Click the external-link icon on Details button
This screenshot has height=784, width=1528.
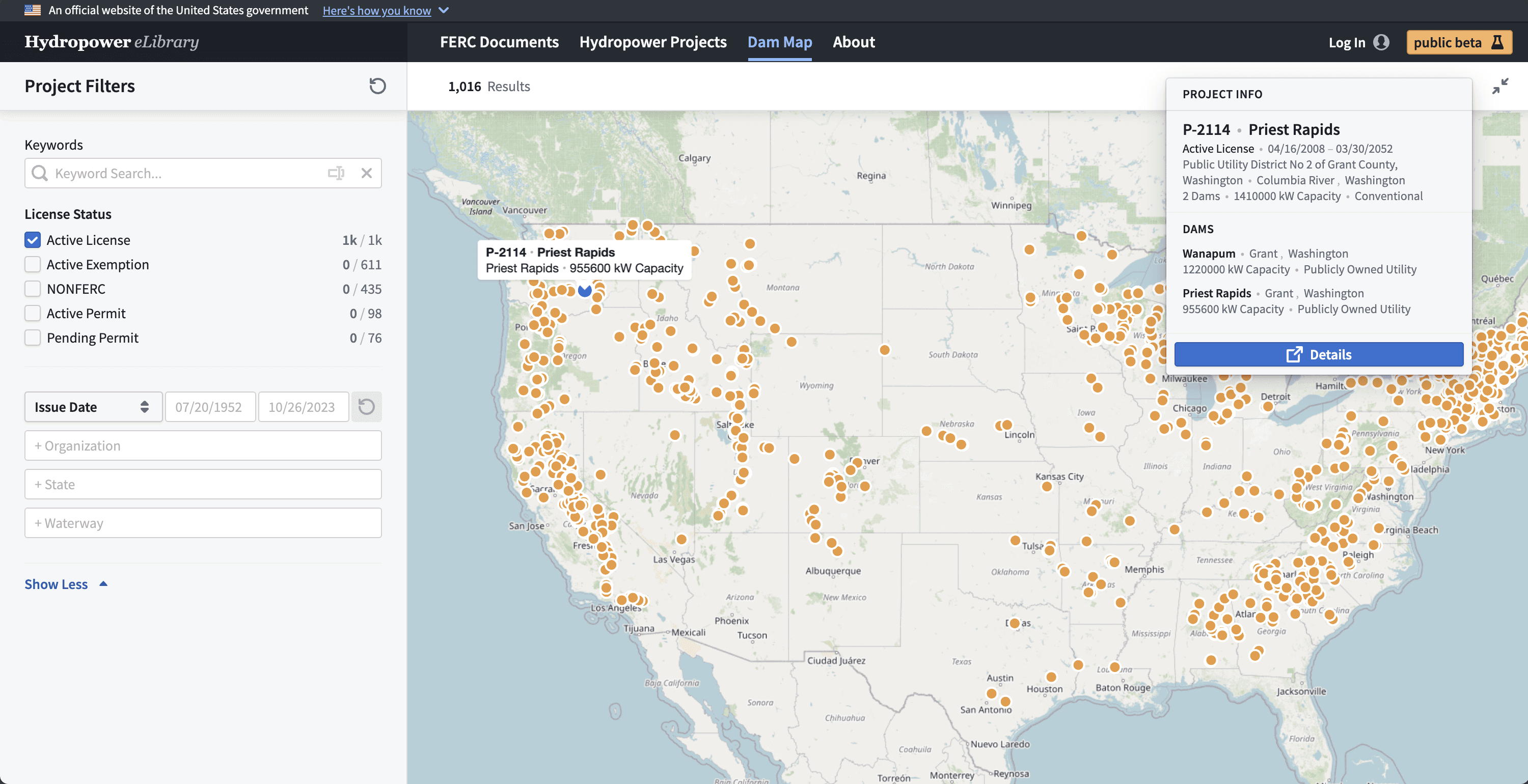[x=1294, y=355]
